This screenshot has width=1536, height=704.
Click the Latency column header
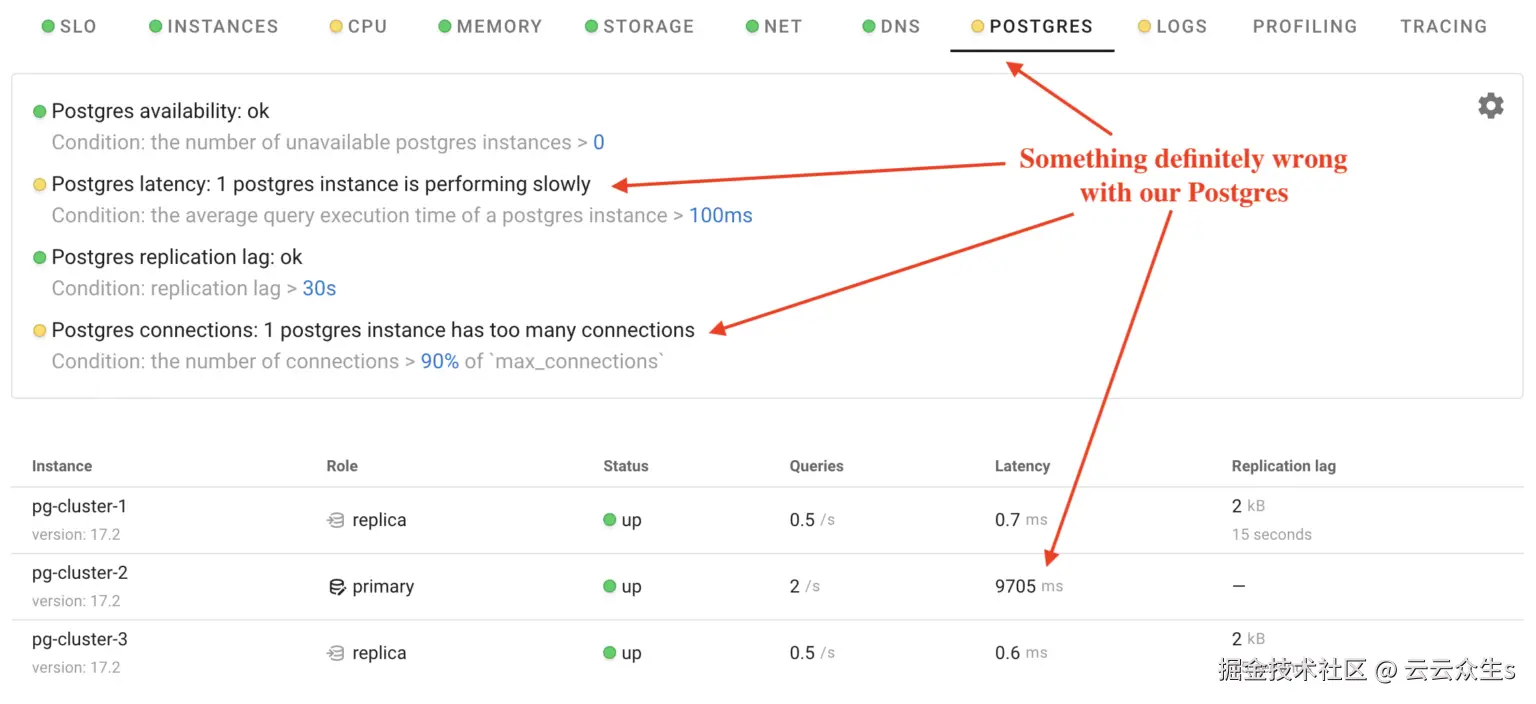click(1022, 466)
